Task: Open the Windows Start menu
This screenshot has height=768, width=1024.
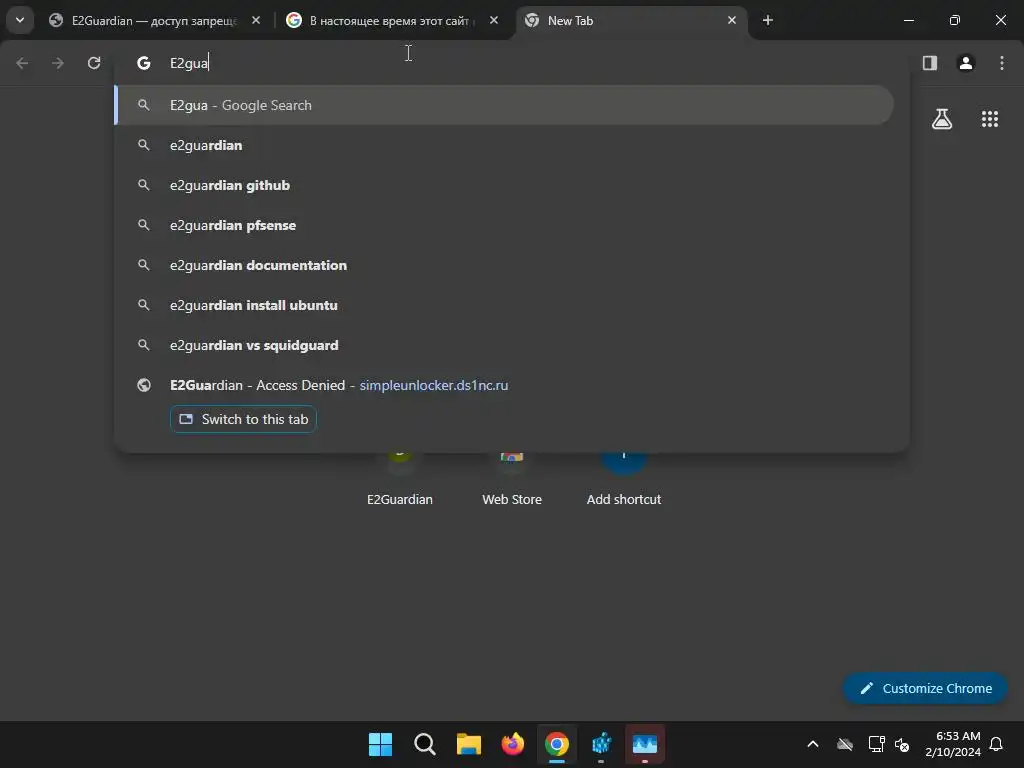Action: pos(380,744)
